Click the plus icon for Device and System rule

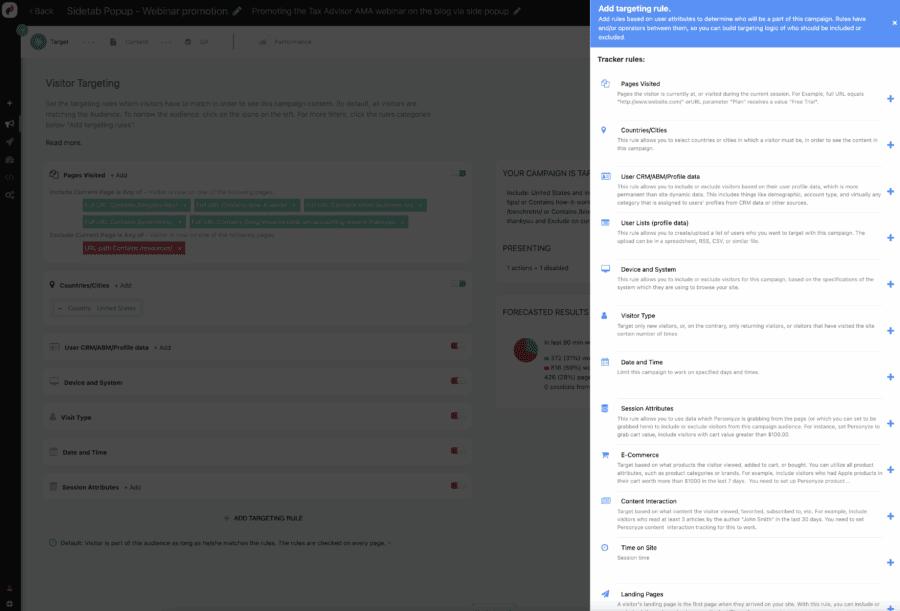[889, 284]
